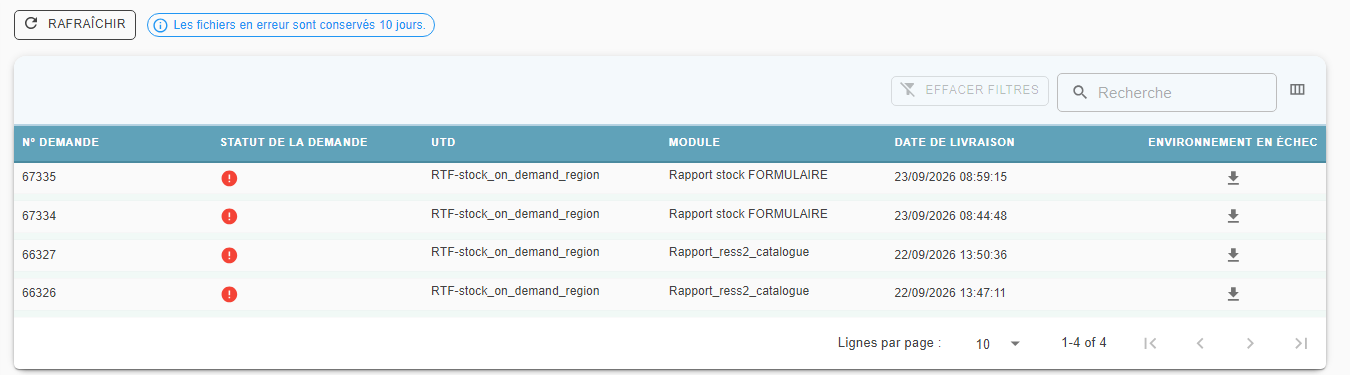Download failed environment for request 66327
The height and width of the screenshot is (375, 1350).
coord(1233,255)
